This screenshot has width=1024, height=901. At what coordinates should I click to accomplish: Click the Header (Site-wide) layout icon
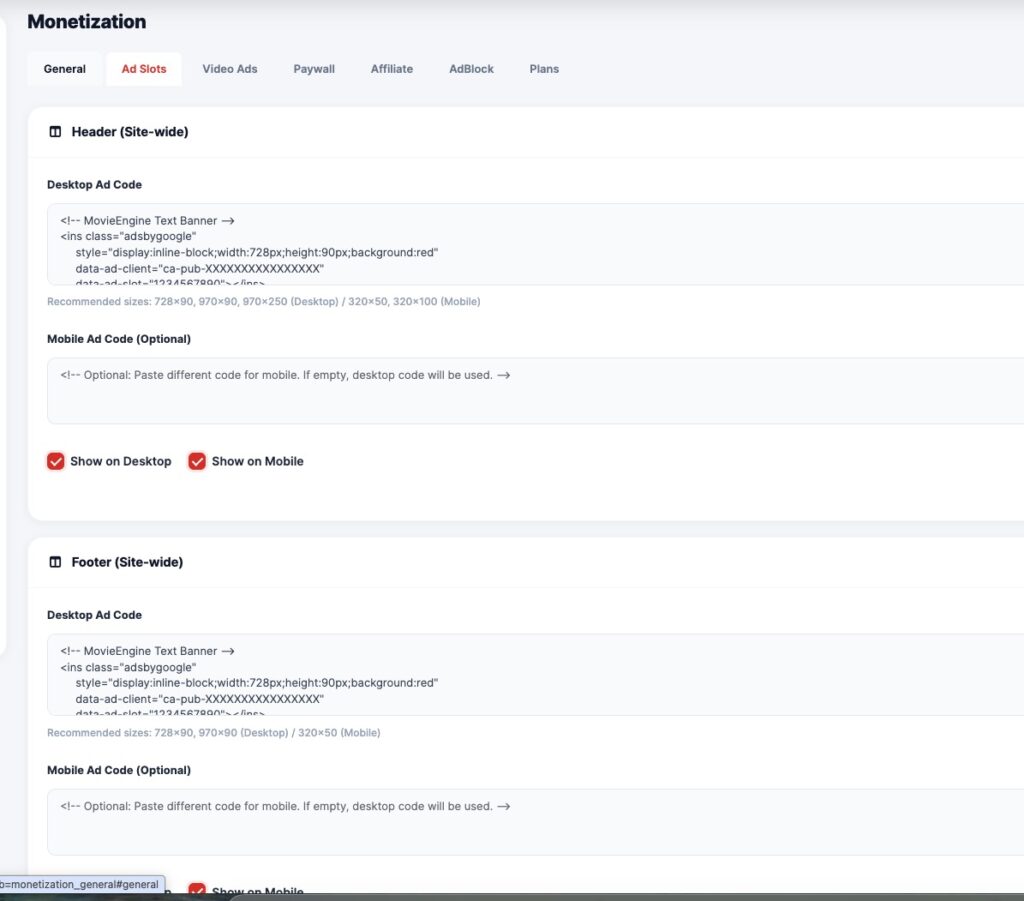(x=55, y=132)
